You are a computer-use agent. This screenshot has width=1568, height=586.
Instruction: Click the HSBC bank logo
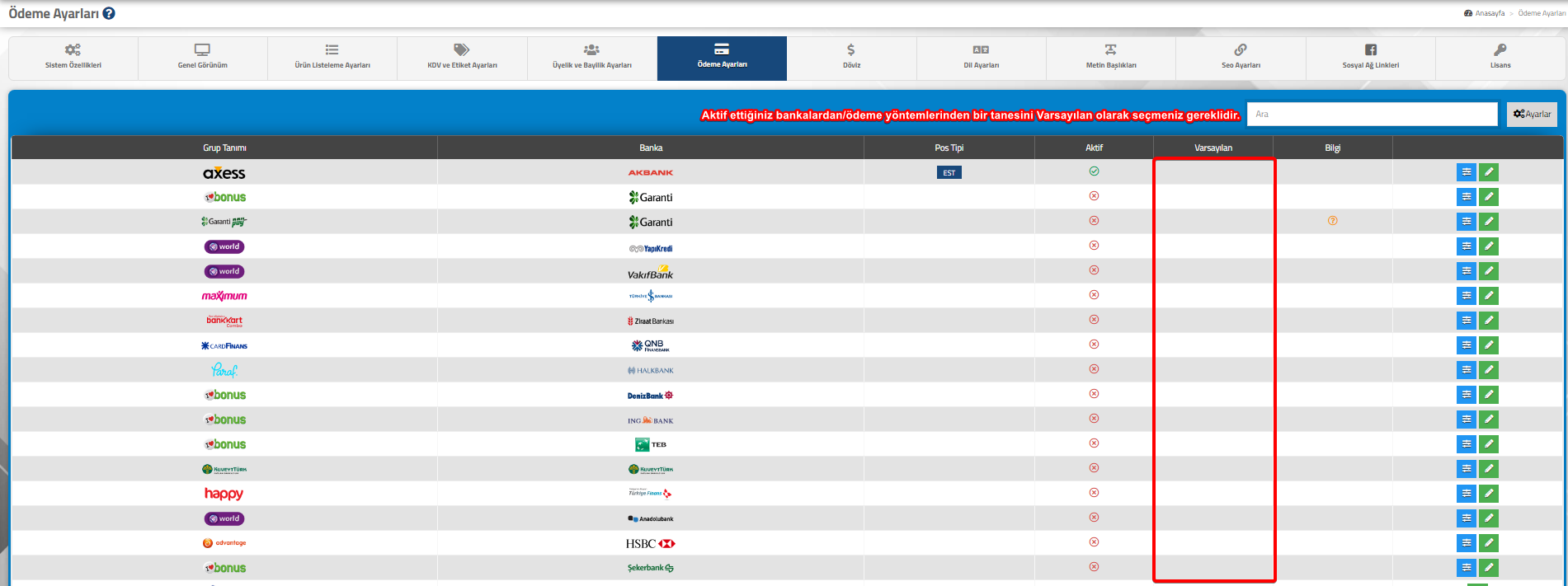click(x=651, y=543)
